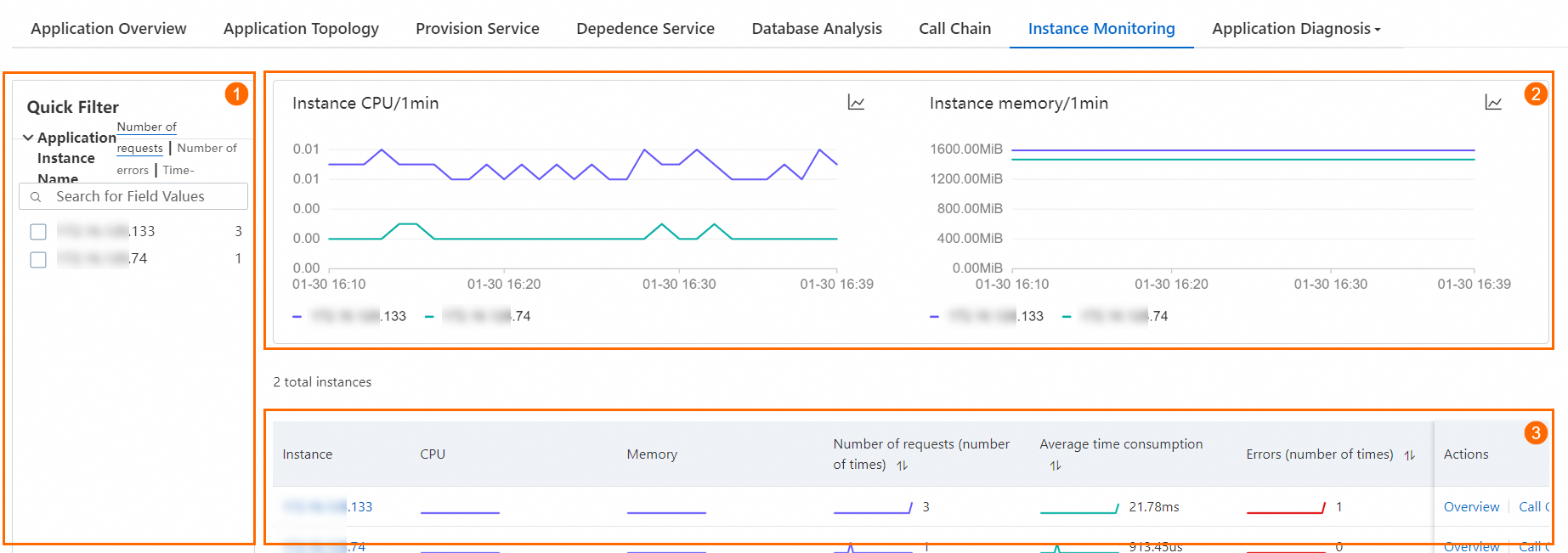
Task: Go to the Application Topology tab
Action: tap(301, 29)
